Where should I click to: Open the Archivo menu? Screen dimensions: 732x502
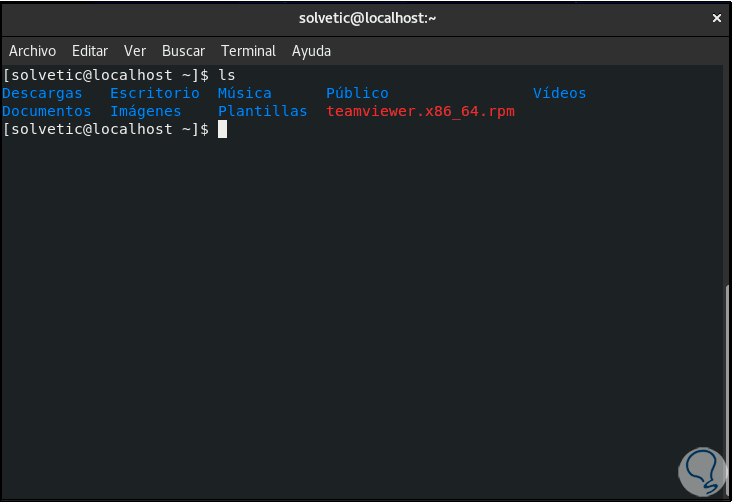click(x=33, y=51)
